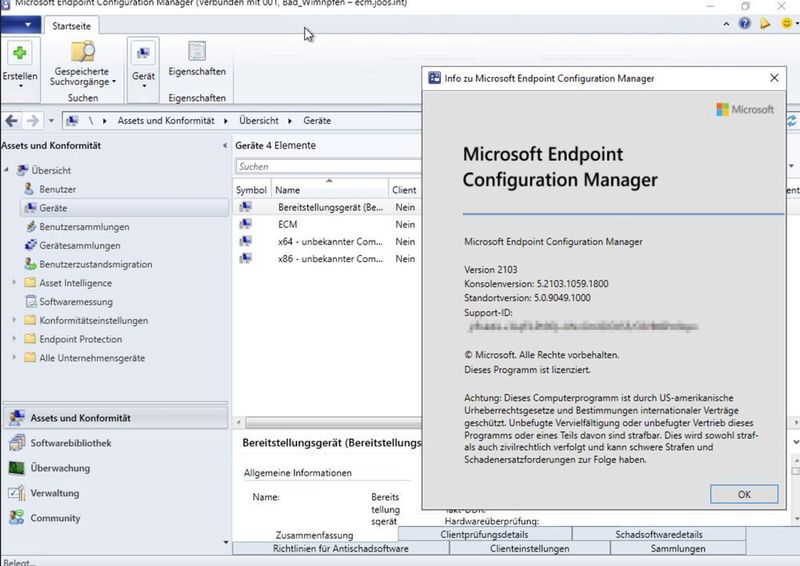Image resolution: width=800 pixels, height=566 pixels.
Task: Click the back navigation arrow
Action: click(12, 121)
